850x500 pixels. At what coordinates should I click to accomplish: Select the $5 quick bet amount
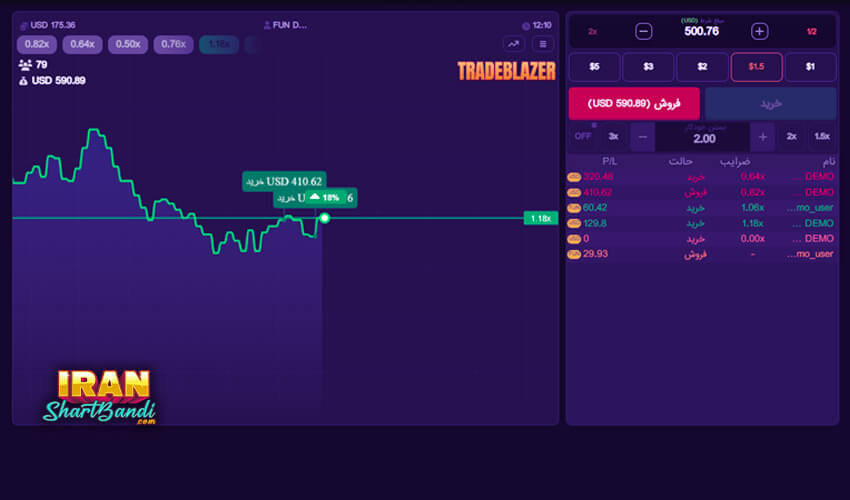594,67
